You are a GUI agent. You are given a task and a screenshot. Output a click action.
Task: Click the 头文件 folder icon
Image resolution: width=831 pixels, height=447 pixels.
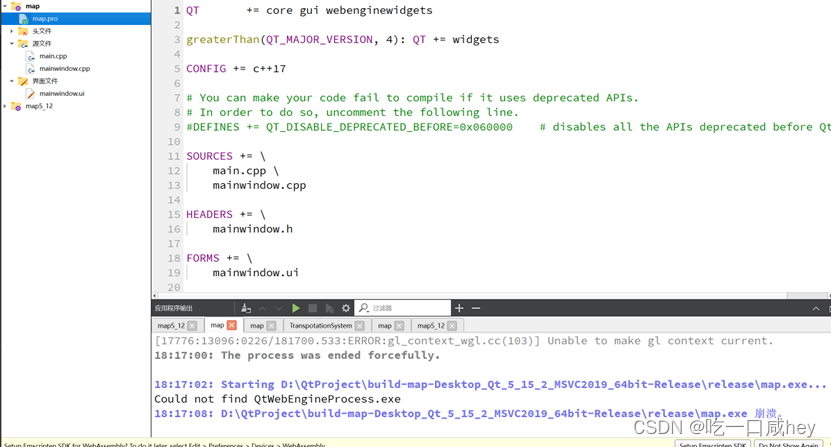[23, 31]
